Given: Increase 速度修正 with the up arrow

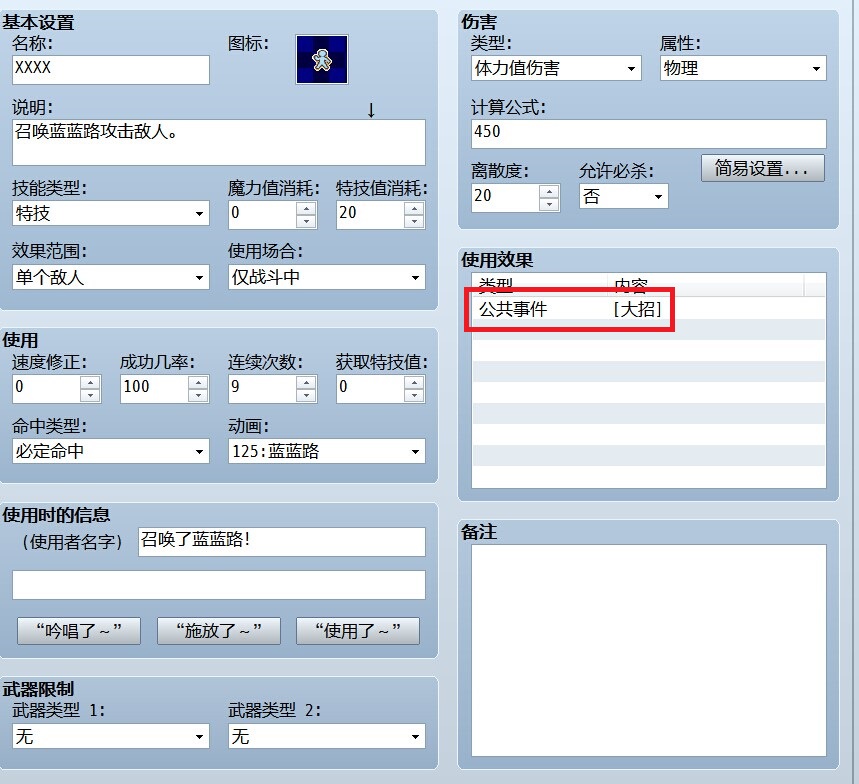Looking at the screenshot, I should coord(90,382).
